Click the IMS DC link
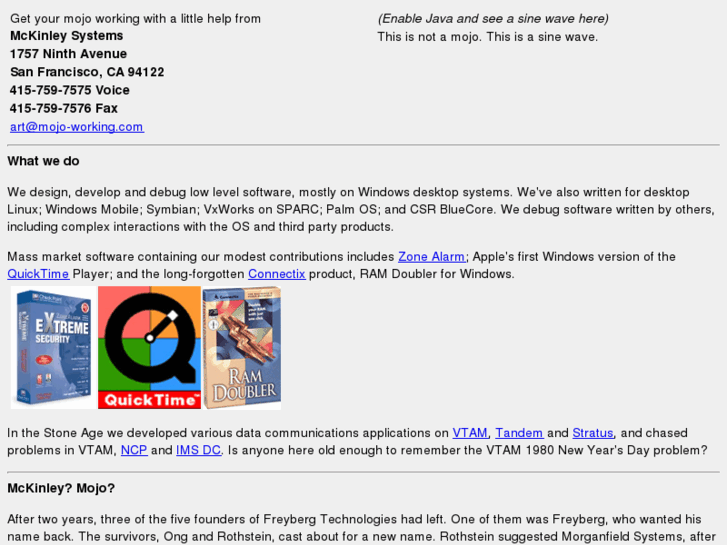 pos(198,450)
